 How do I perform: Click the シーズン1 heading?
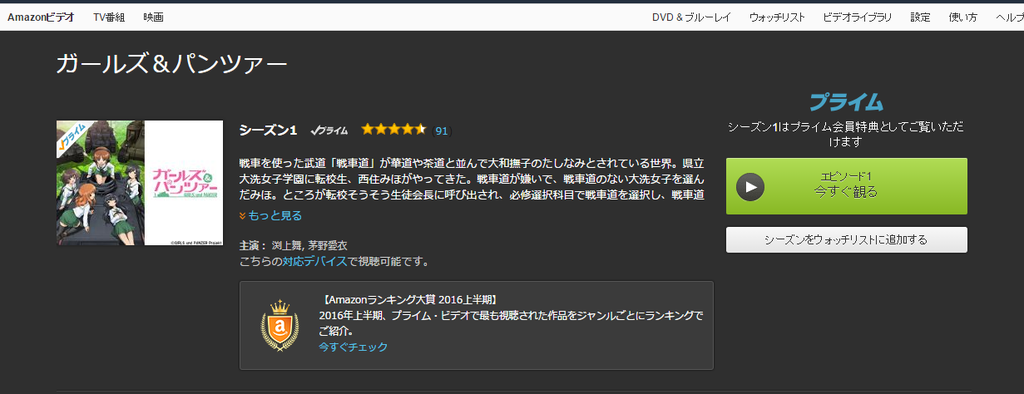point(268,130)
